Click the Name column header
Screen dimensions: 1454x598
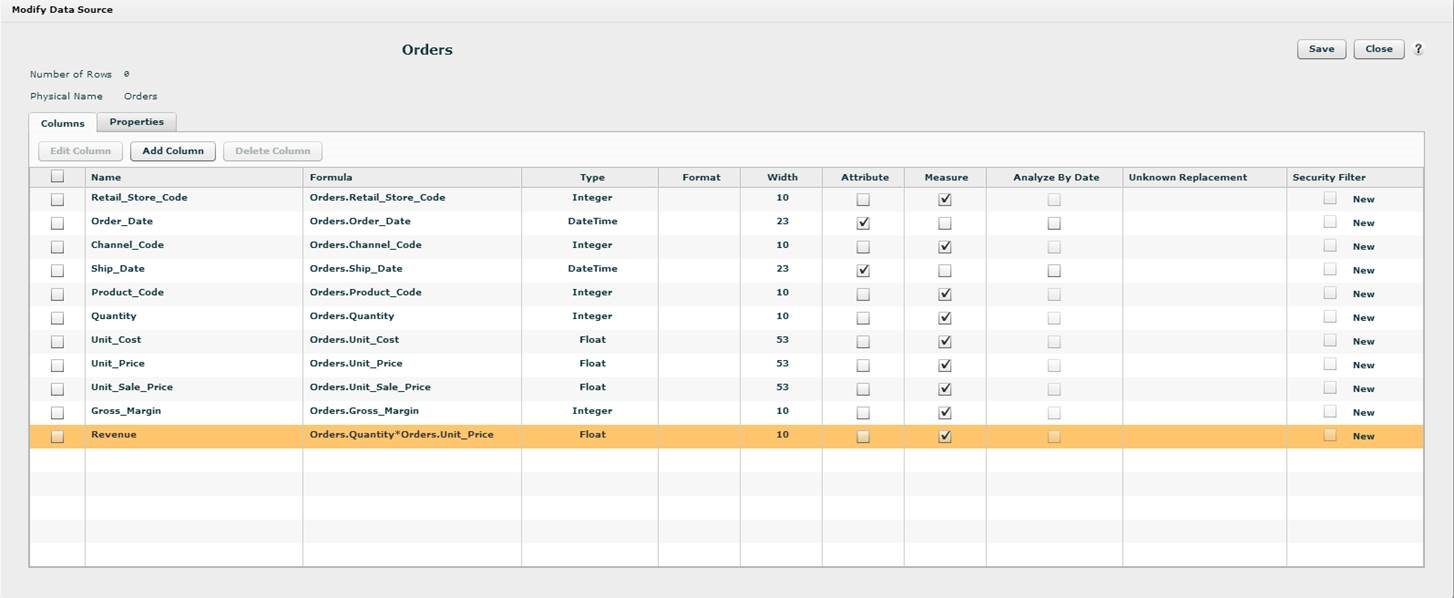pos(106,177)
